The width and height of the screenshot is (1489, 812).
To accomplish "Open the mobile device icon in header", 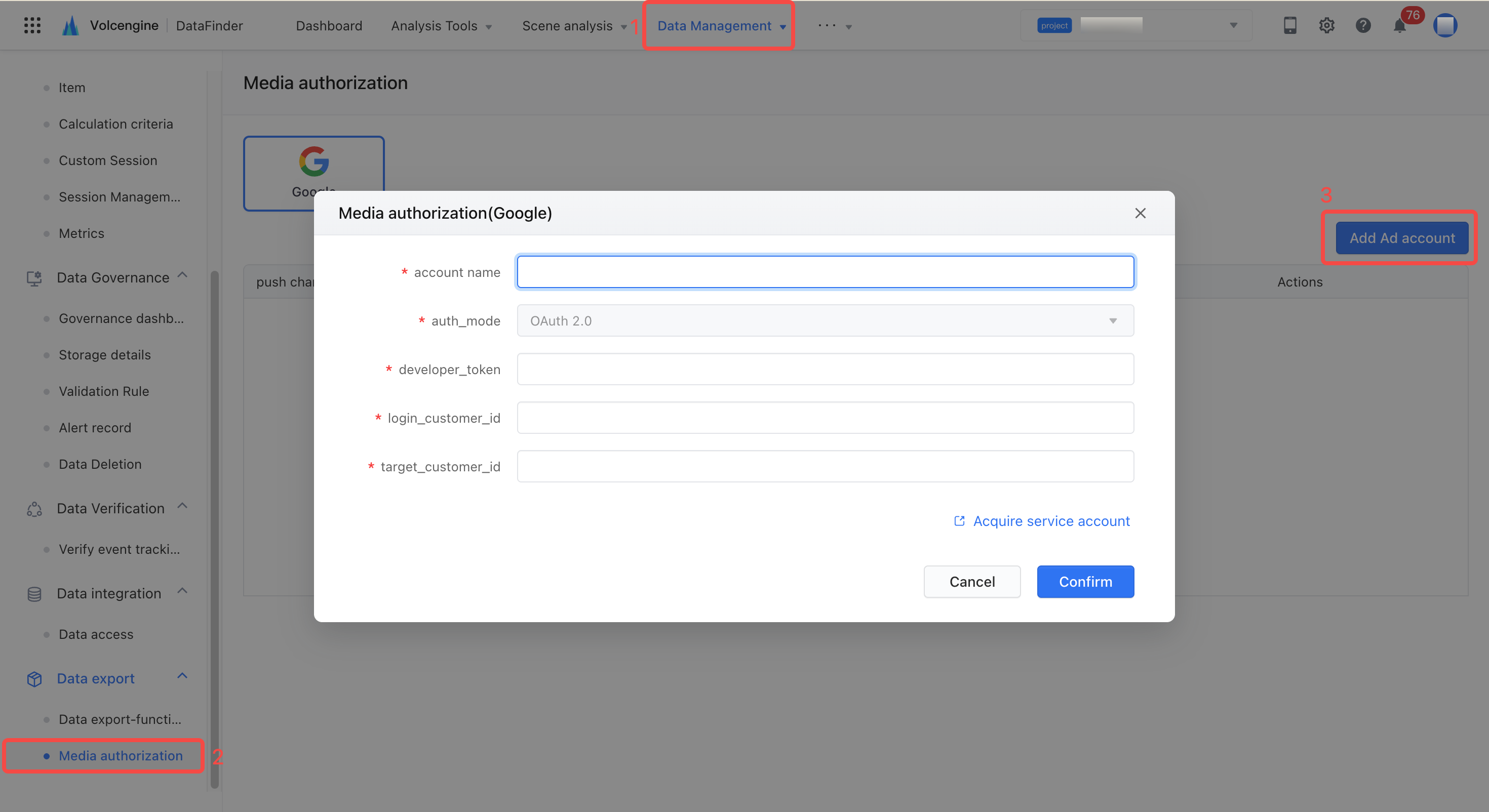I will pyautogui.click(x=1289, y=25).
